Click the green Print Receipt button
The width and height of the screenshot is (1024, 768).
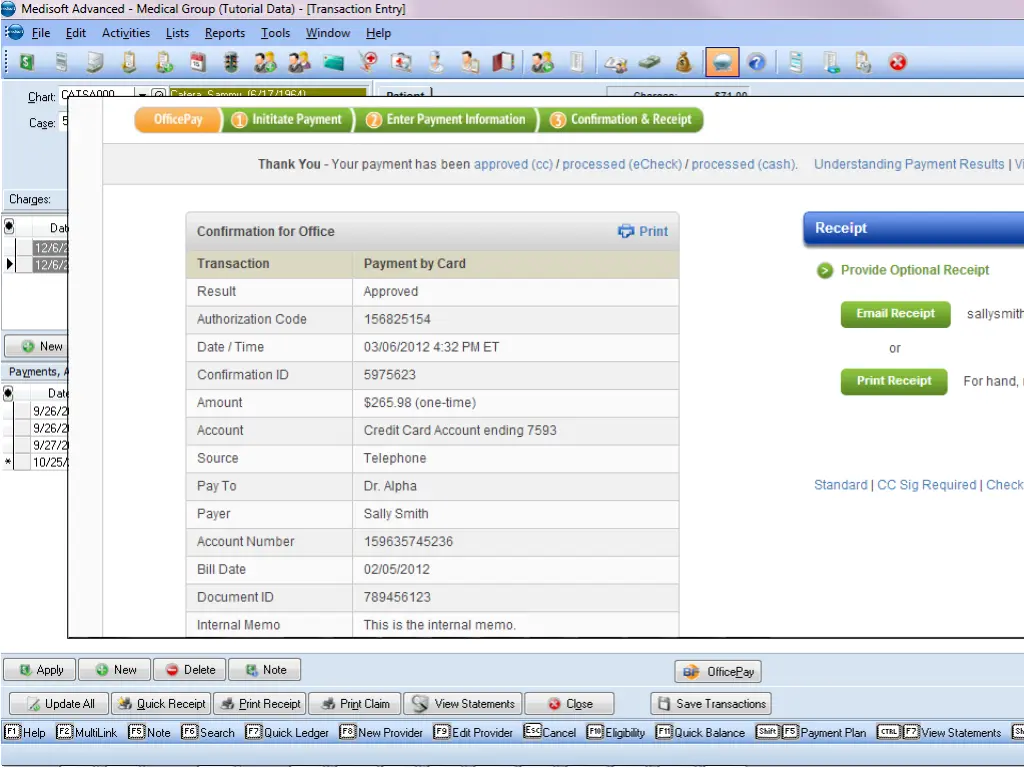pos(894,381)
